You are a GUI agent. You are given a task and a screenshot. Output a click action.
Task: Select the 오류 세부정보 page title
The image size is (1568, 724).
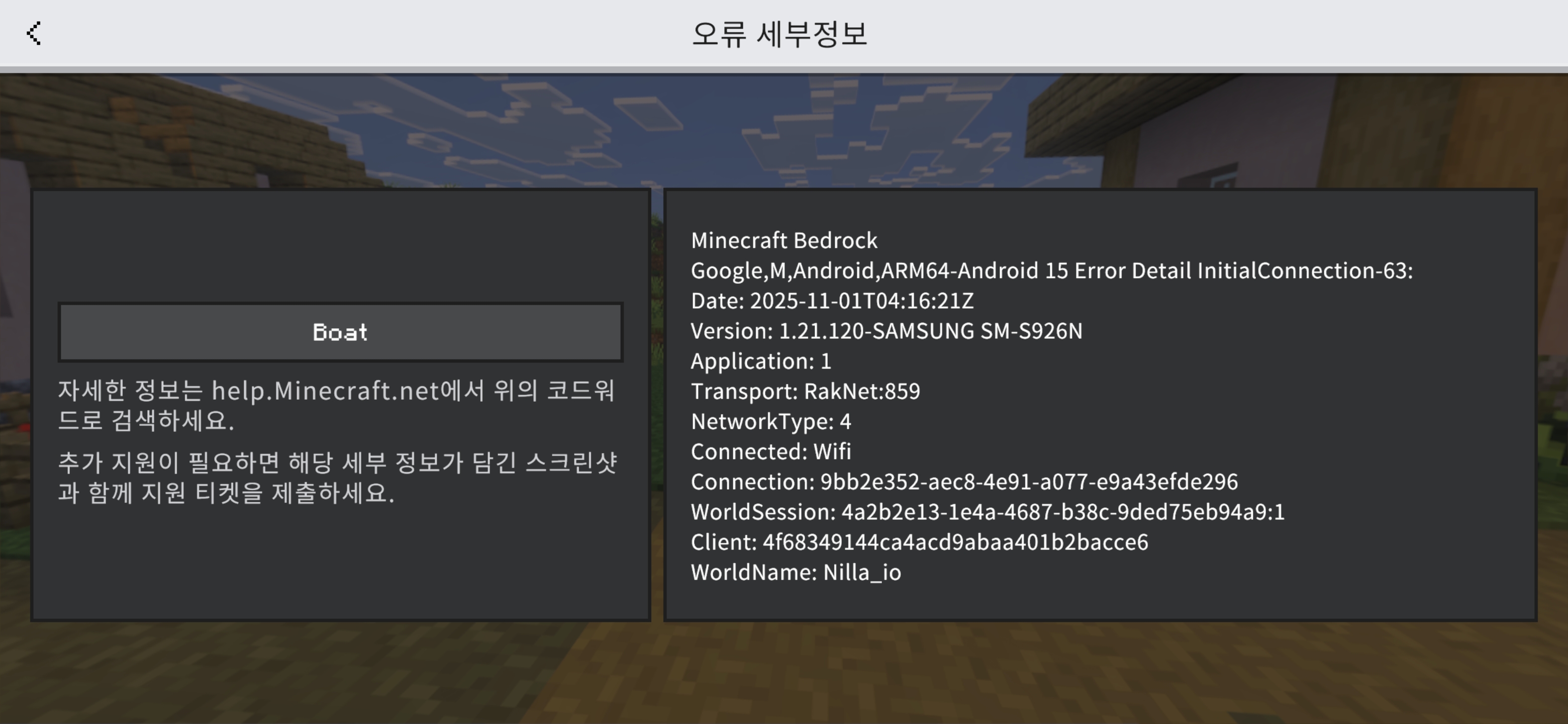(x=779, y=34)
